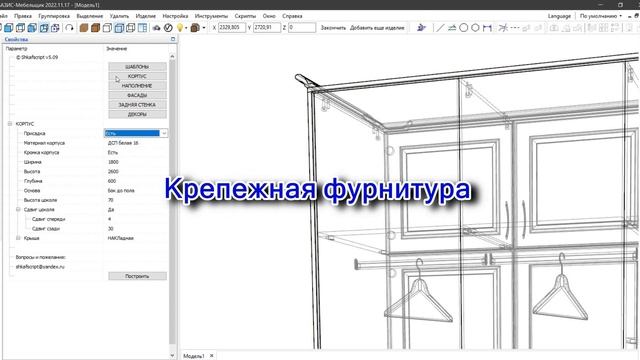Open the Правка menu
Screen dimensions: 640x360
[x=23, y=16]
